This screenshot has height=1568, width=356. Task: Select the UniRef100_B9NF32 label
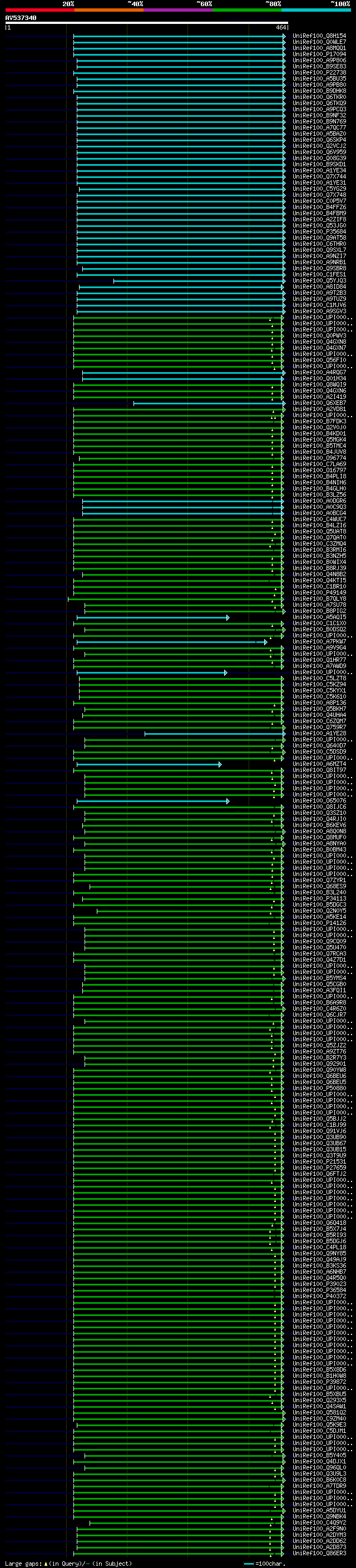(x=319, y=115)
